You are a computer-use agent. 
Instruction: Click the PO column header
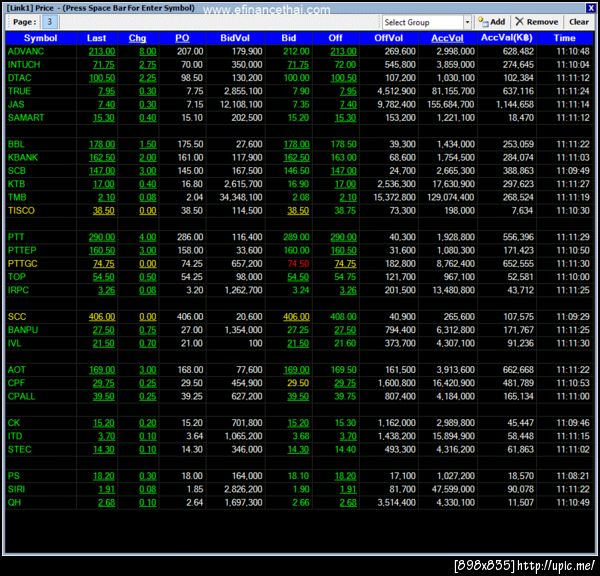(x=182, y=38)
